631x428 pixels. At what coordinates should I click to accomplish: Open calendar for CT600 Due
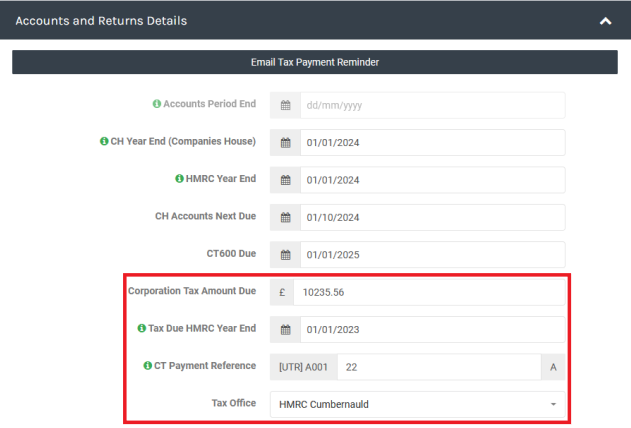[285, 255]
